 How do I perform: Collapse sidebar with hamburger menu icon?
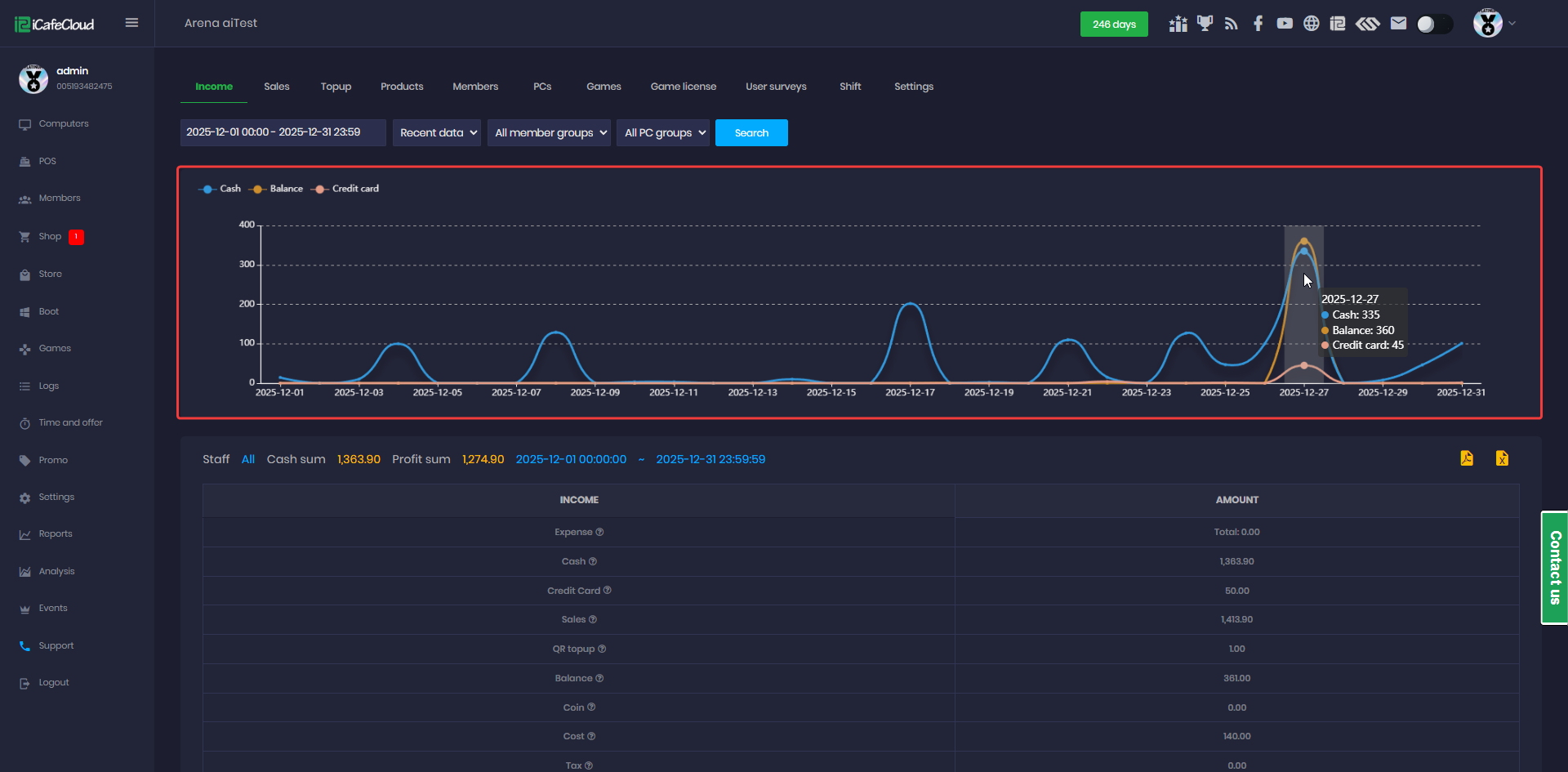(x=131, y=23)
